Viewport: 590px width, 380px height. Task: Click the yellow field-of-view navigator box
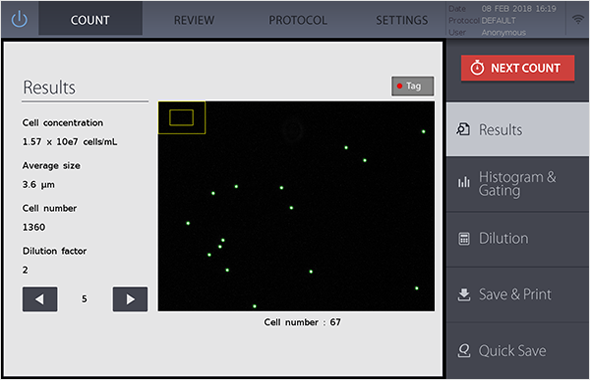181,117
